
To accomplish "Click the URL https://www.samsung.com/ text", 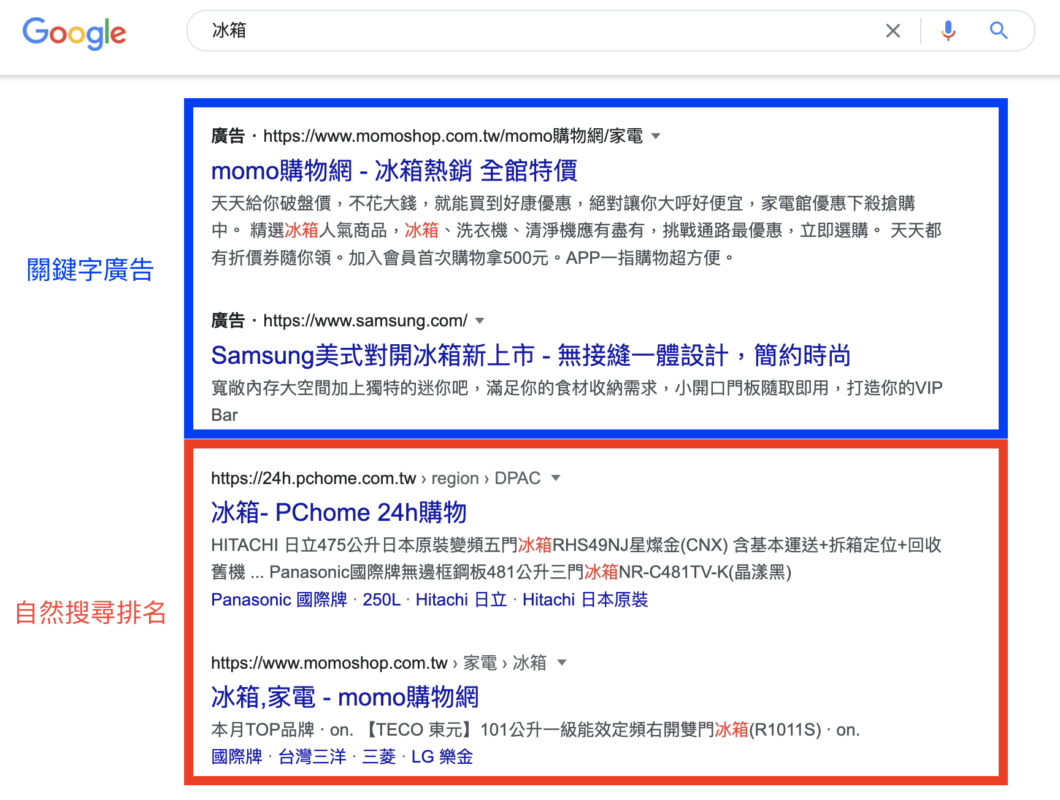I will 365,321.
